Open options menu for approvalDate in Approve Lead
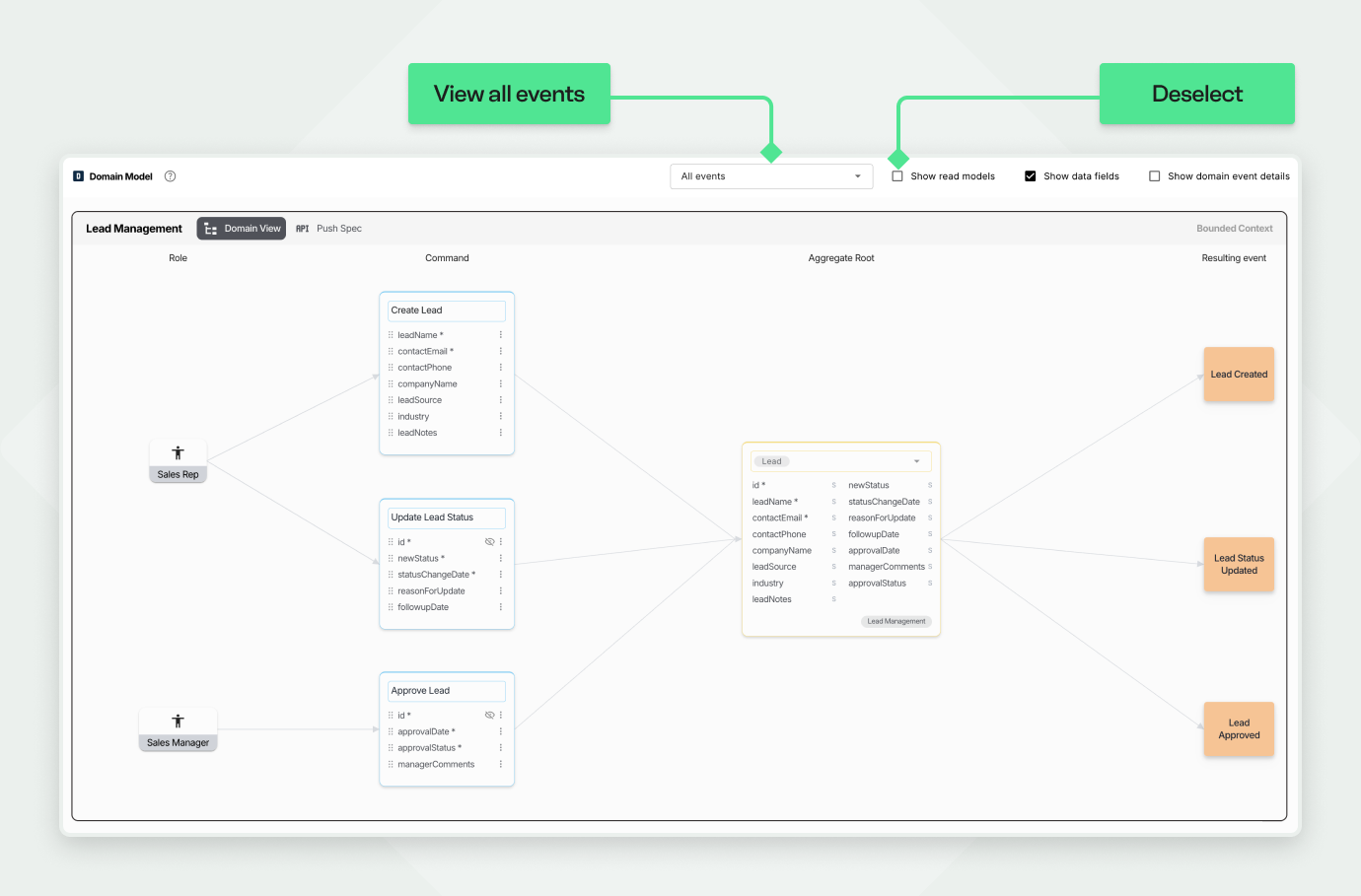The image size is (1361, 896). coord(501,731)
